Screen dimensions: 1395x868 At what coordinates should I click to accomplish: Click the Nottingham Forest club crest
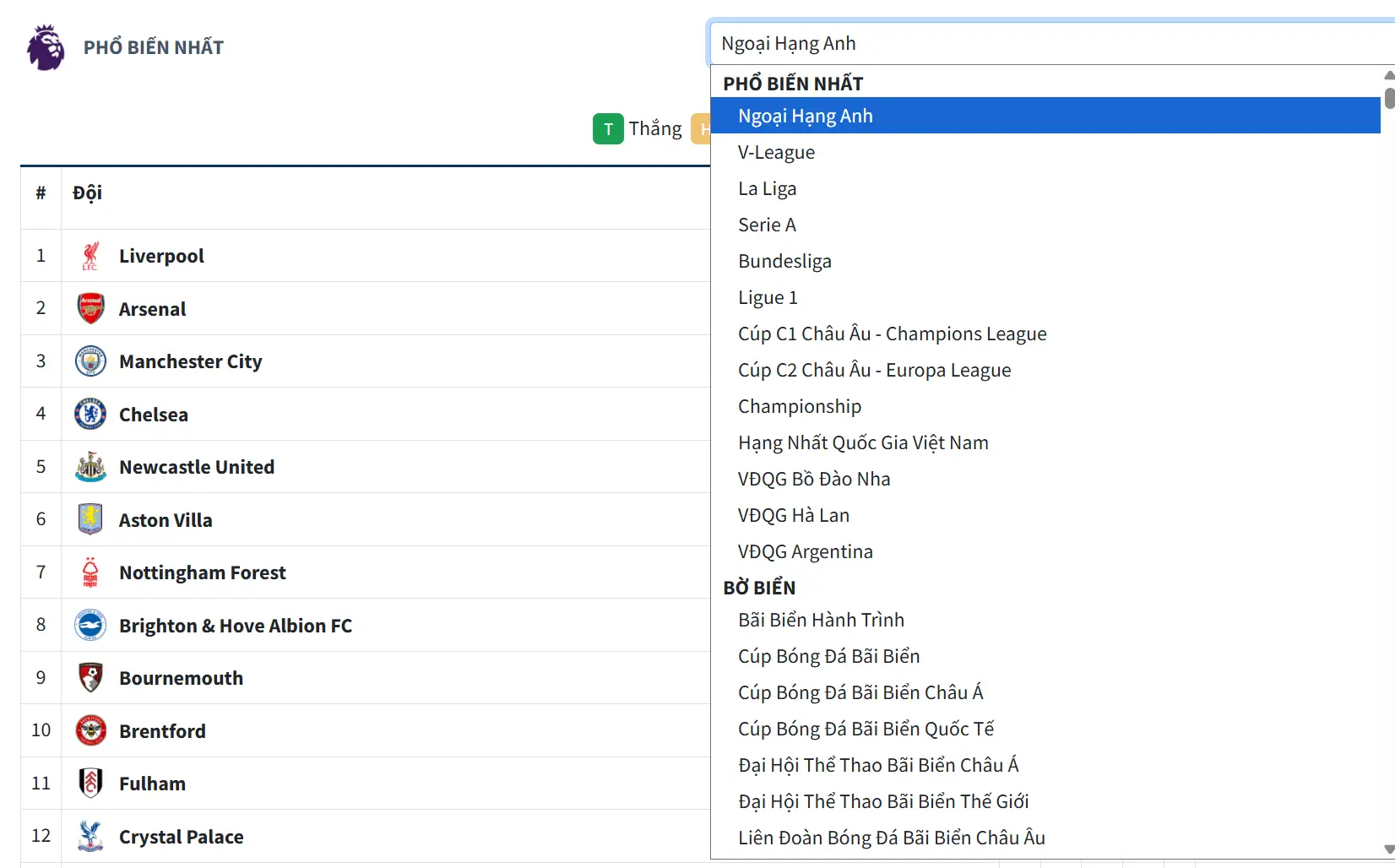pos(90,572)
